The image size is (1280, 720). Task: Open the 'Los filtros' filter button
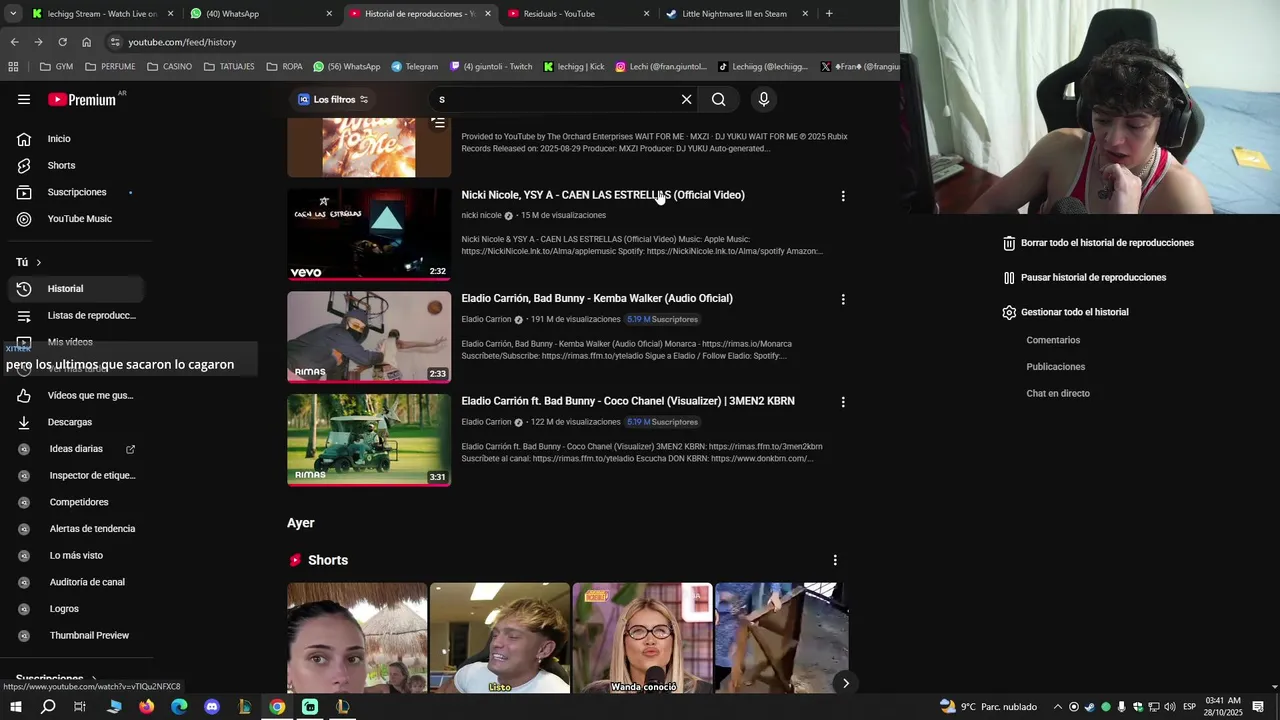click(x=334, y=99)
